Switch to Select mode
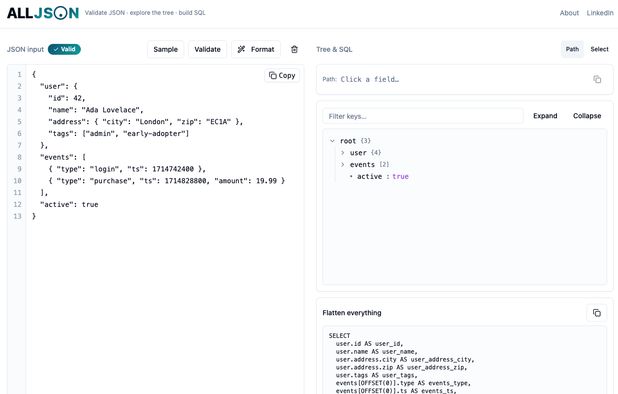The image size is (618, 394). (x=599, y=49)
